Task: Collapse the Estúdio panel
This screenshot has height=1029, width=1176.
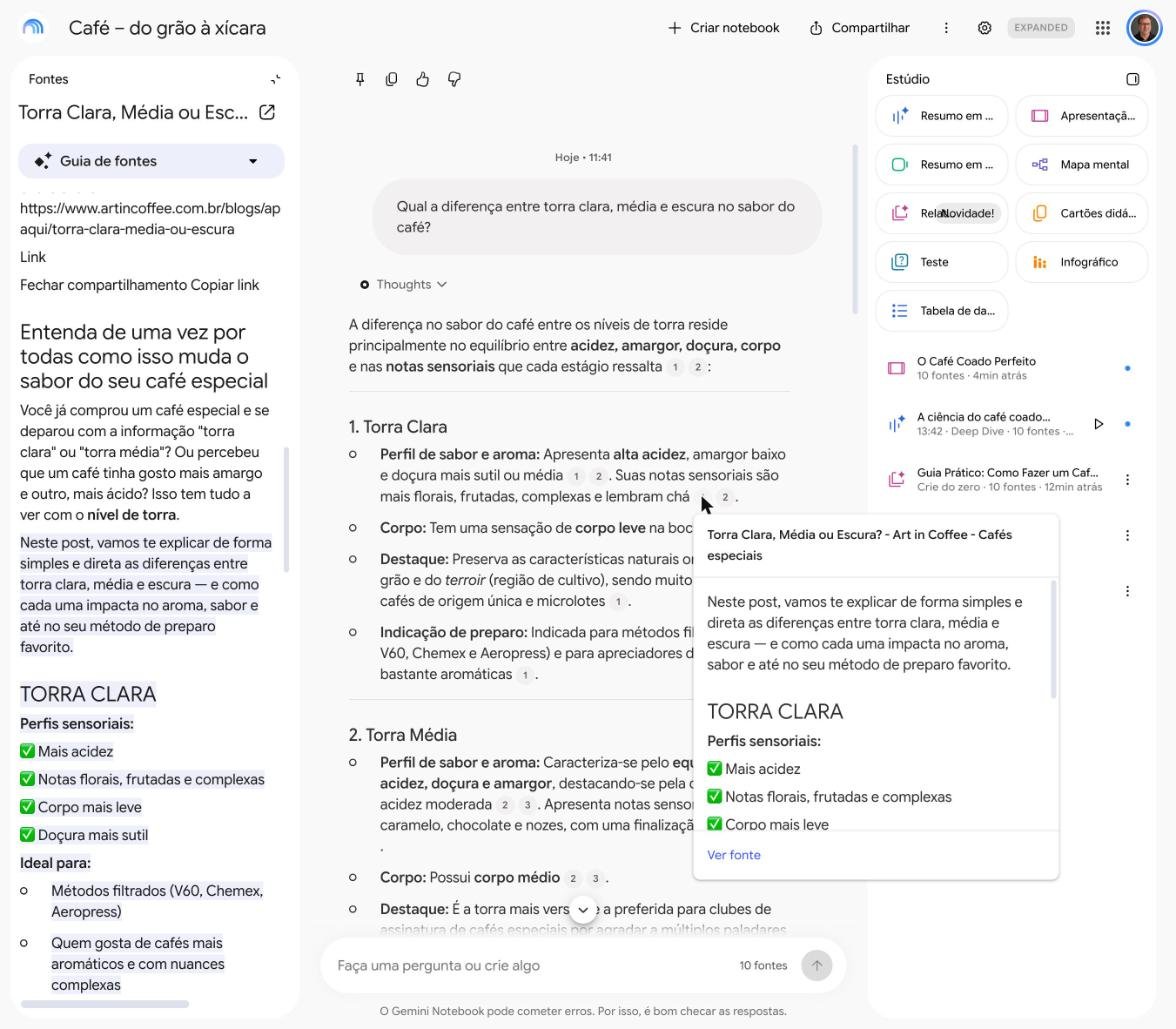Action: (1132, 79)
